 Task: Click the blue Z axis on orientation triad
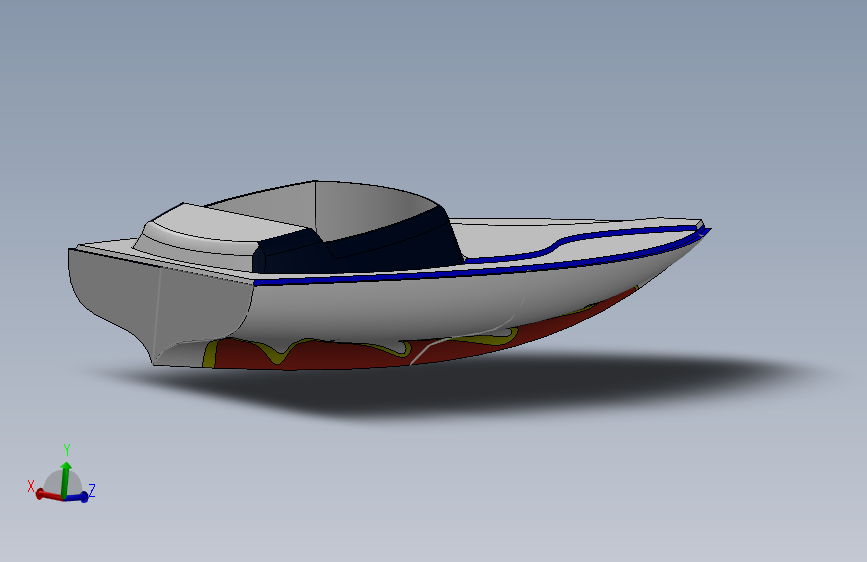[x=77, y=496]
